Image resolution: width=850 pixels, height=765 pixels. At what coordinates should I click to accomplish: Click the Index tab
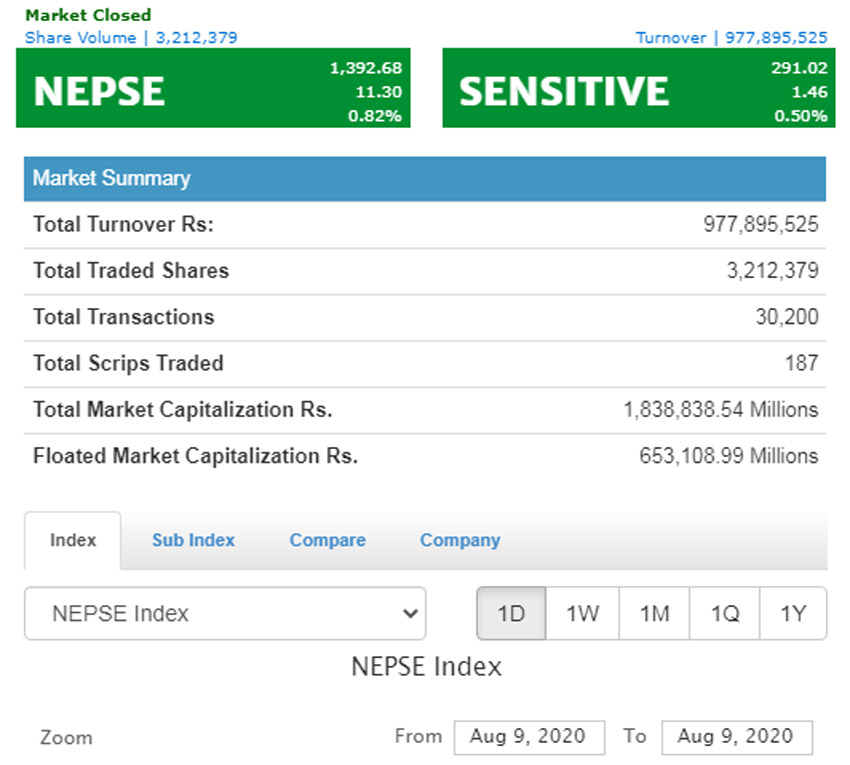[x=73, y=540]
